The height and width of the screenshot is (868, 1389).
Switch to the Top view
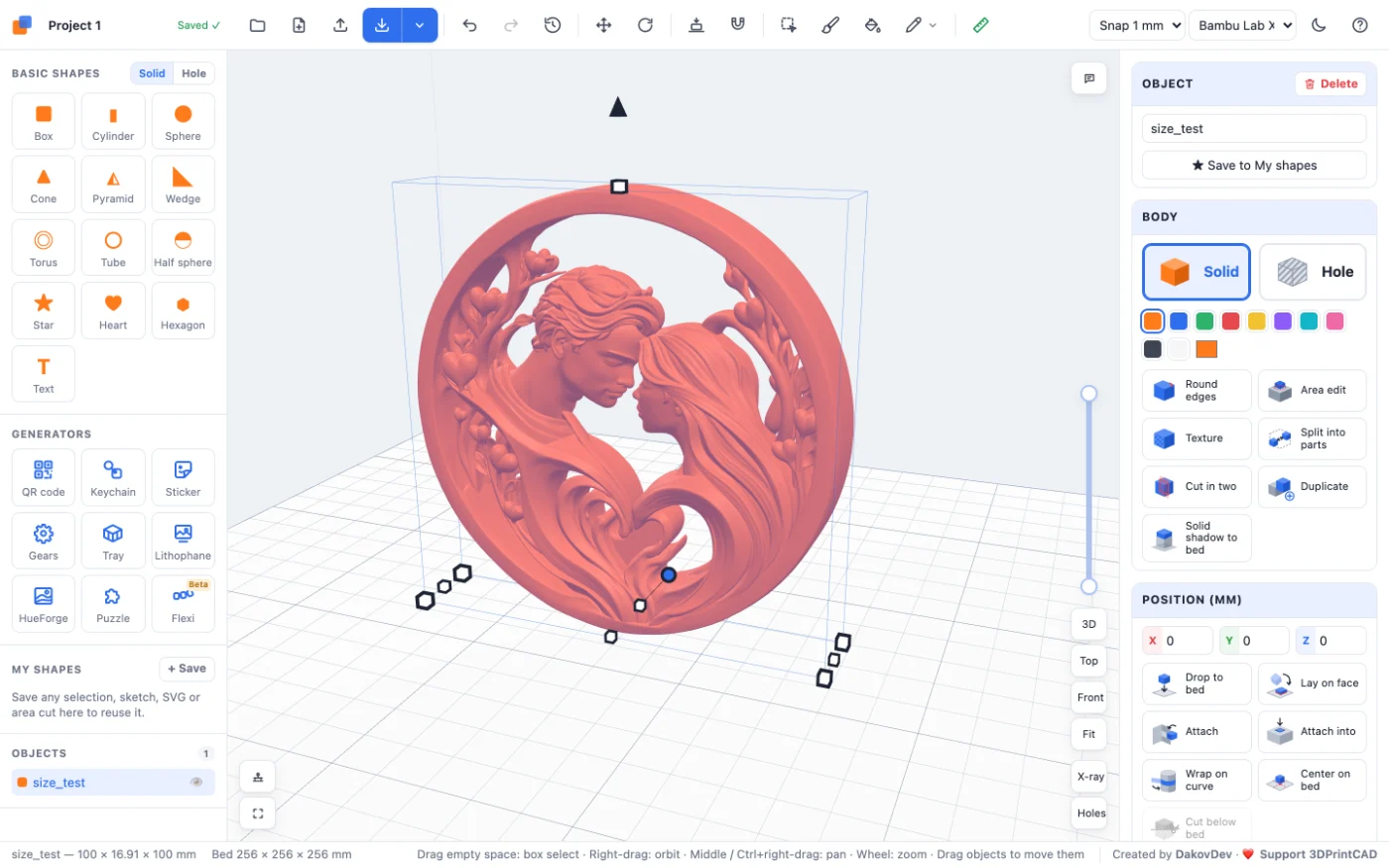[1088, 661]
